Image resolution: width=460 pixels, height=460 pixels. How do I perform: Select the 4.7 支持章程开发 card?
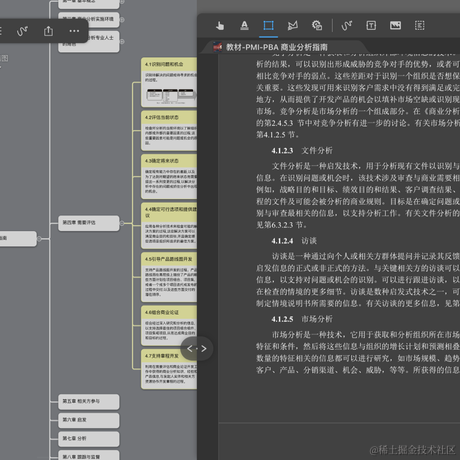[x=169, y=369]
